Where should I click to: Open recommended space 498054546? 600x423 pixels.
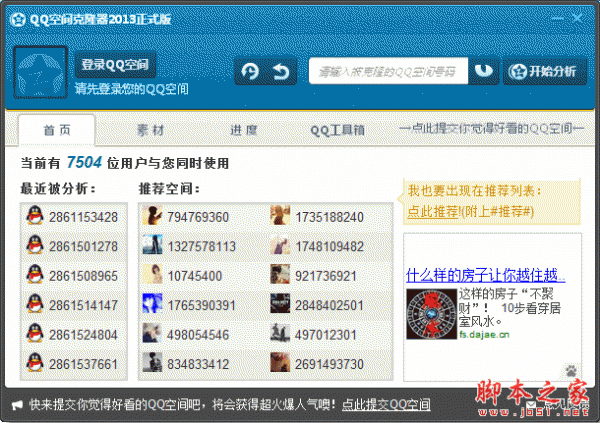[x=198, y=335]
